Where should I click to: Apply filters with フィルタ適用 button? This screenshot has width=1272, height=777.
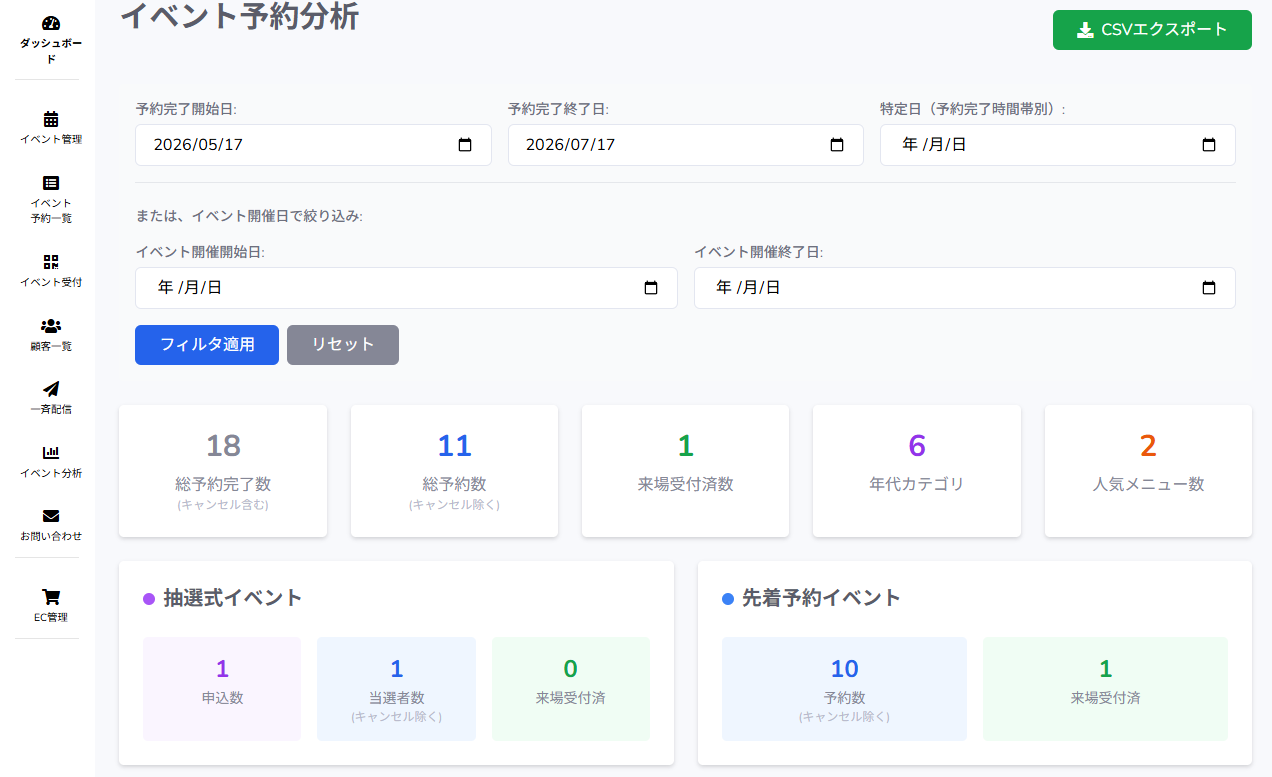click(207, 345)
